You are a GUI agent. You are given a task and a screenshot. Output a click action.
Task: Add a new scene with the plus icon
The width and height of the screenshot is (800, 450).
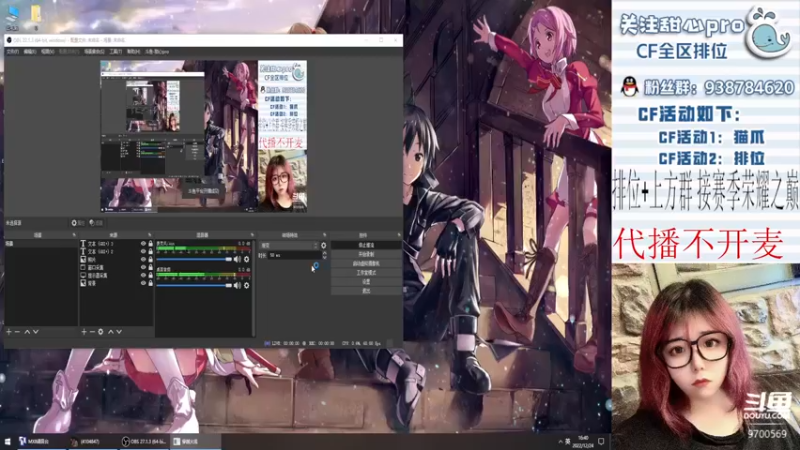click(x=9, y=332)
